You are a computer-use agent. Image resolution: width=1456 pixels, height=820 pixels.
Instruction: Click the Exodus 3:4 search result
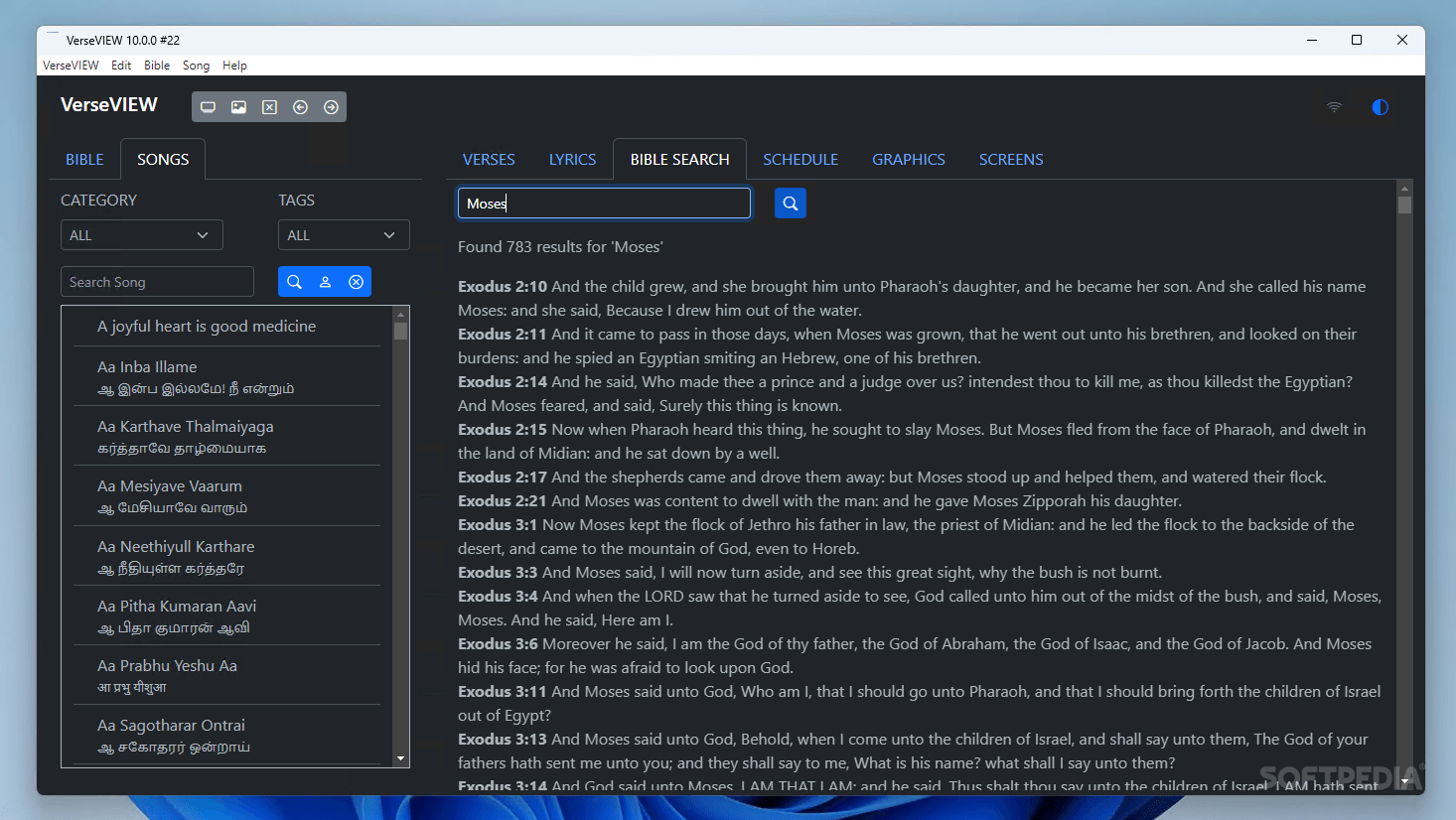coord(920,609)
